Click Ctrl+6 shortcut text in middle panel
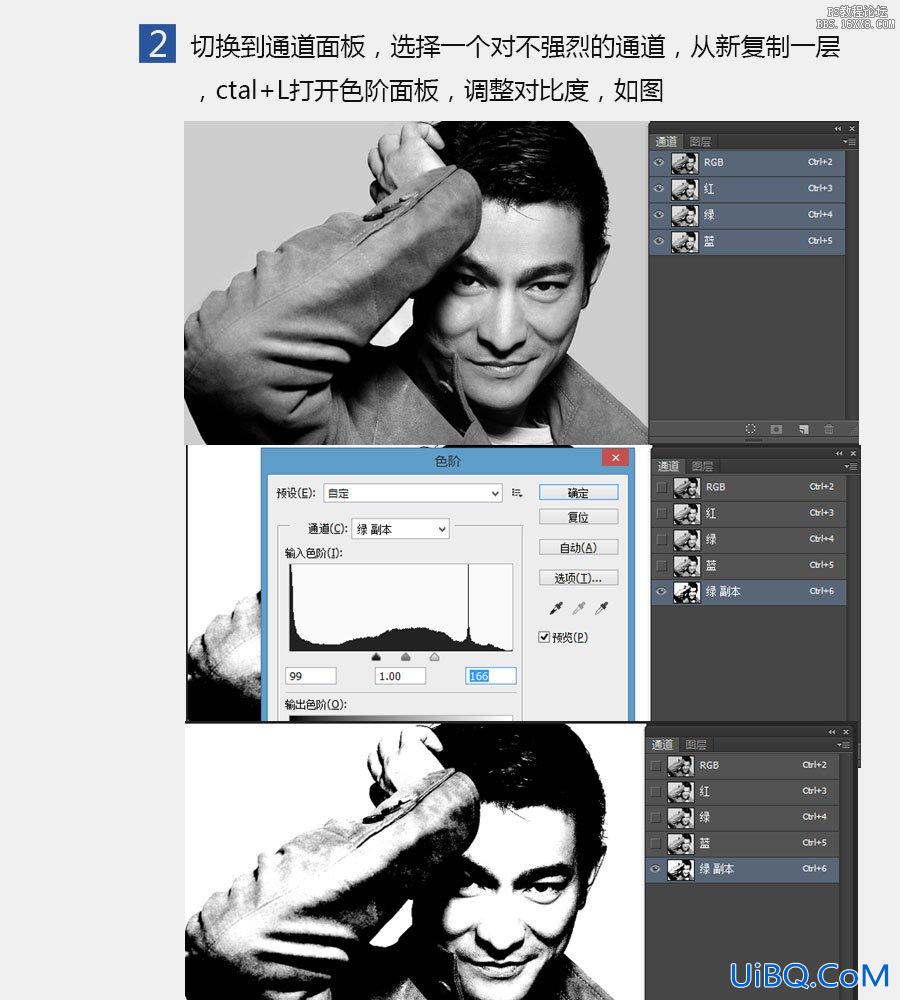The height and width of the screenshot is (1000, 900). coord(822,591)
